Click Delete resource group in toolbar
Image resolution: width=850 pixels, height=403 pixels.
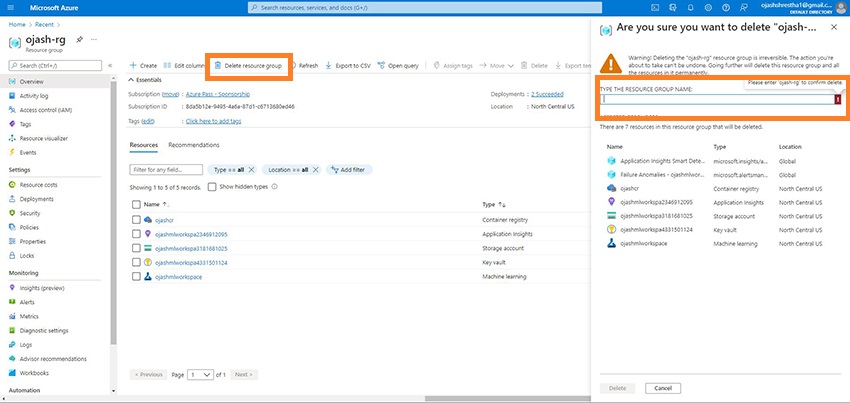(x=248, y=66)
